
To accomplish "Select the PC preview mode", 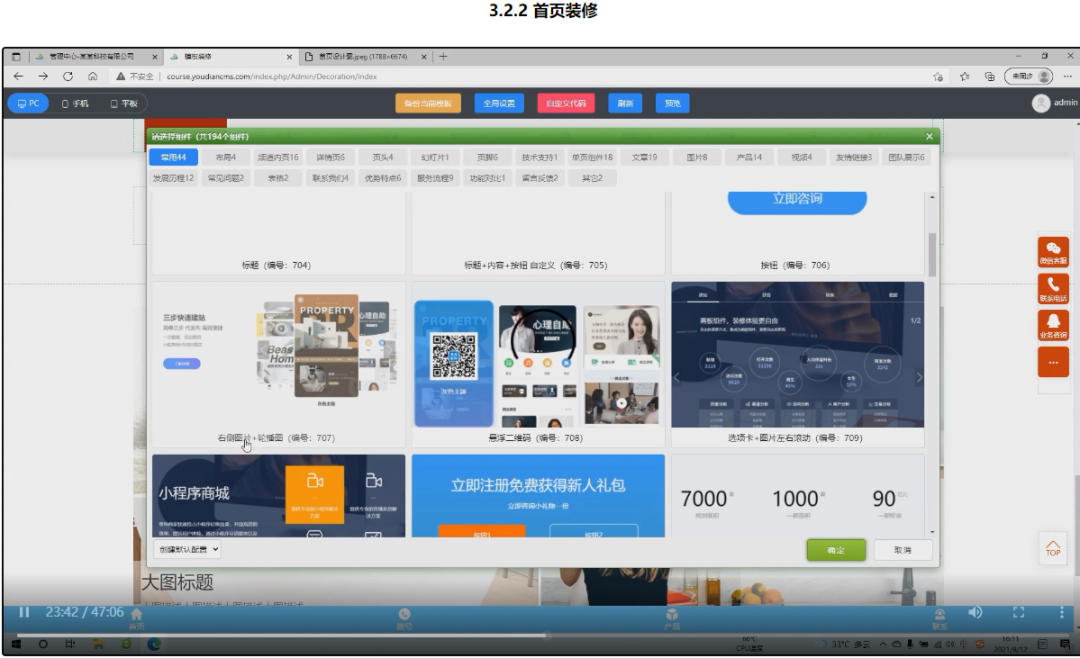I will [27, 102].
